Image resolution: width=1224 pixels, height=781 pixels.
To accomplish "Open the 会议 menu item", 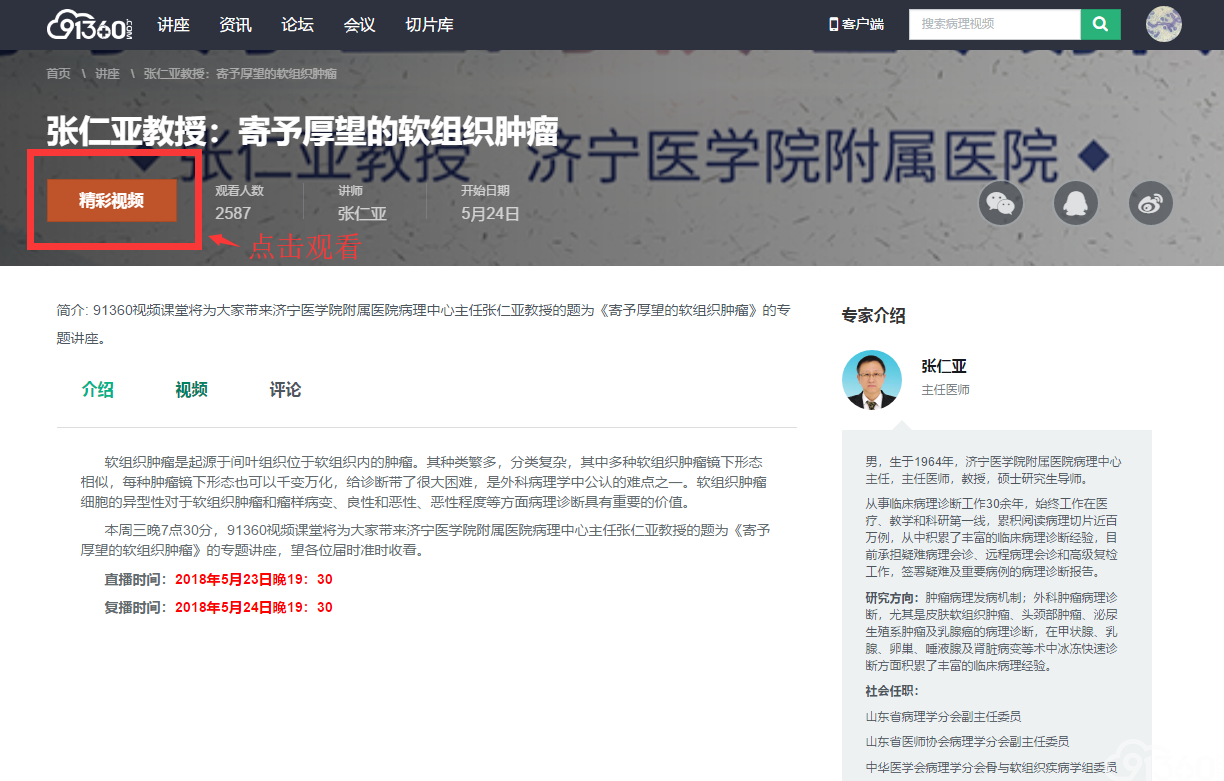I will 359,25.
